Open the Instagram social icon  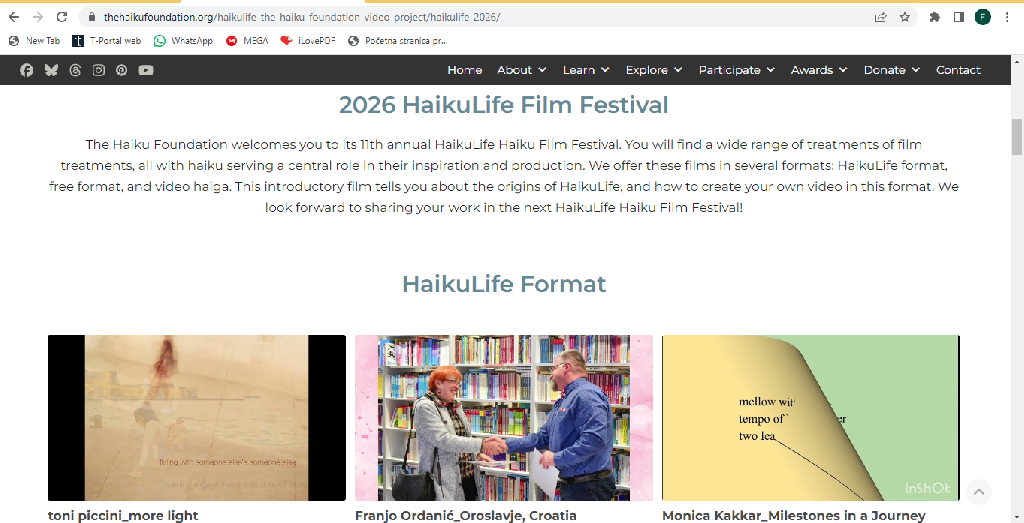coord(99,70)
